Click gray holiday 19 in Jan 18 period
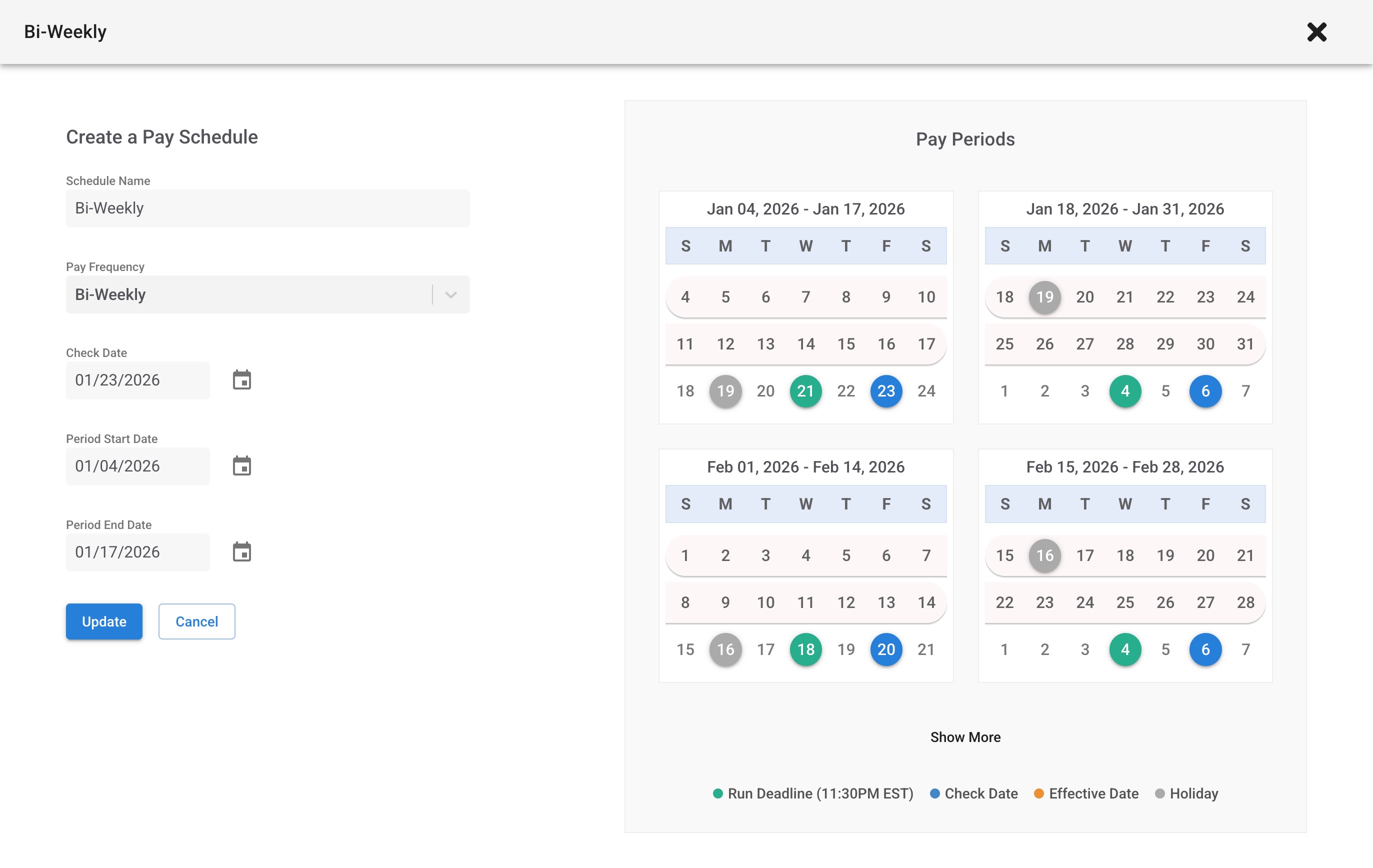Image resolution: width=1373 pixels, height=868 pixels. (1044, 297)
